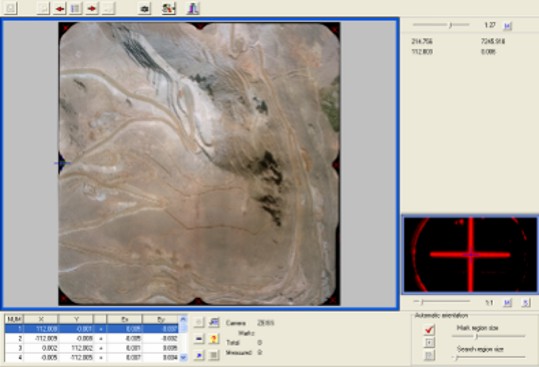This screenshot has height=367, width=539.
Task: Select table row 1 with X 112.008
Action: click(x=92, y=329)
